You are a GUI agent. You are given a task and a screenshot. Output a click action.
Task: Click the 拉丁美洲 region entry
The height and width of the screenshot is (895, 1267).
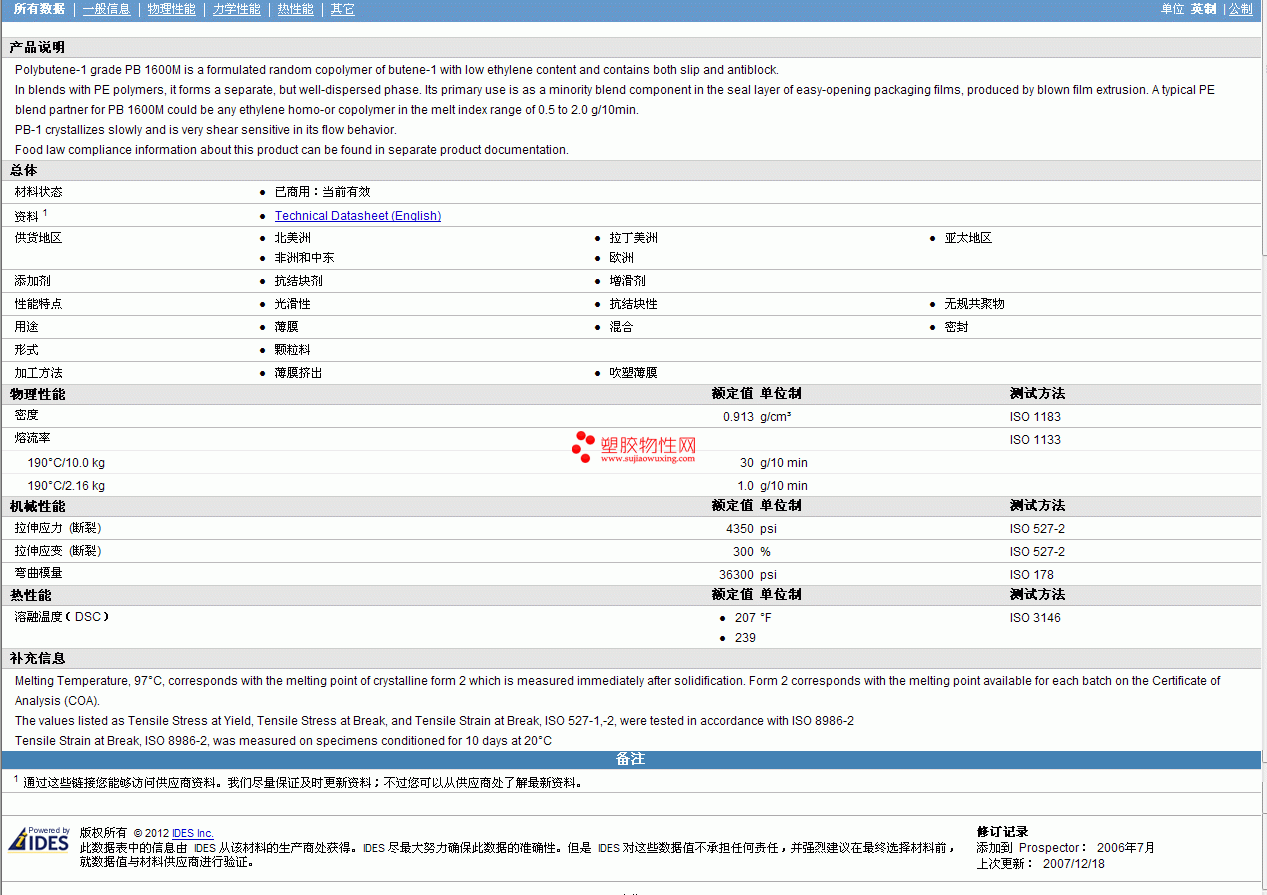pos(634,238)
